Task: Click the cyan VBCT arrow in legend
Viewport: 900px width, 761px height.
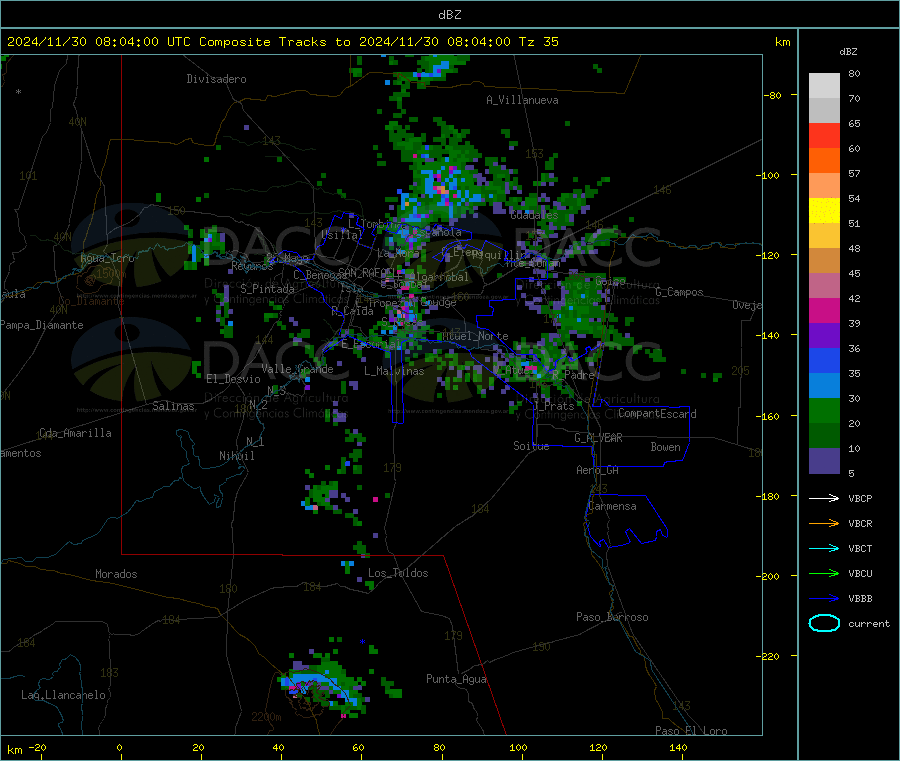Action: 824,549
